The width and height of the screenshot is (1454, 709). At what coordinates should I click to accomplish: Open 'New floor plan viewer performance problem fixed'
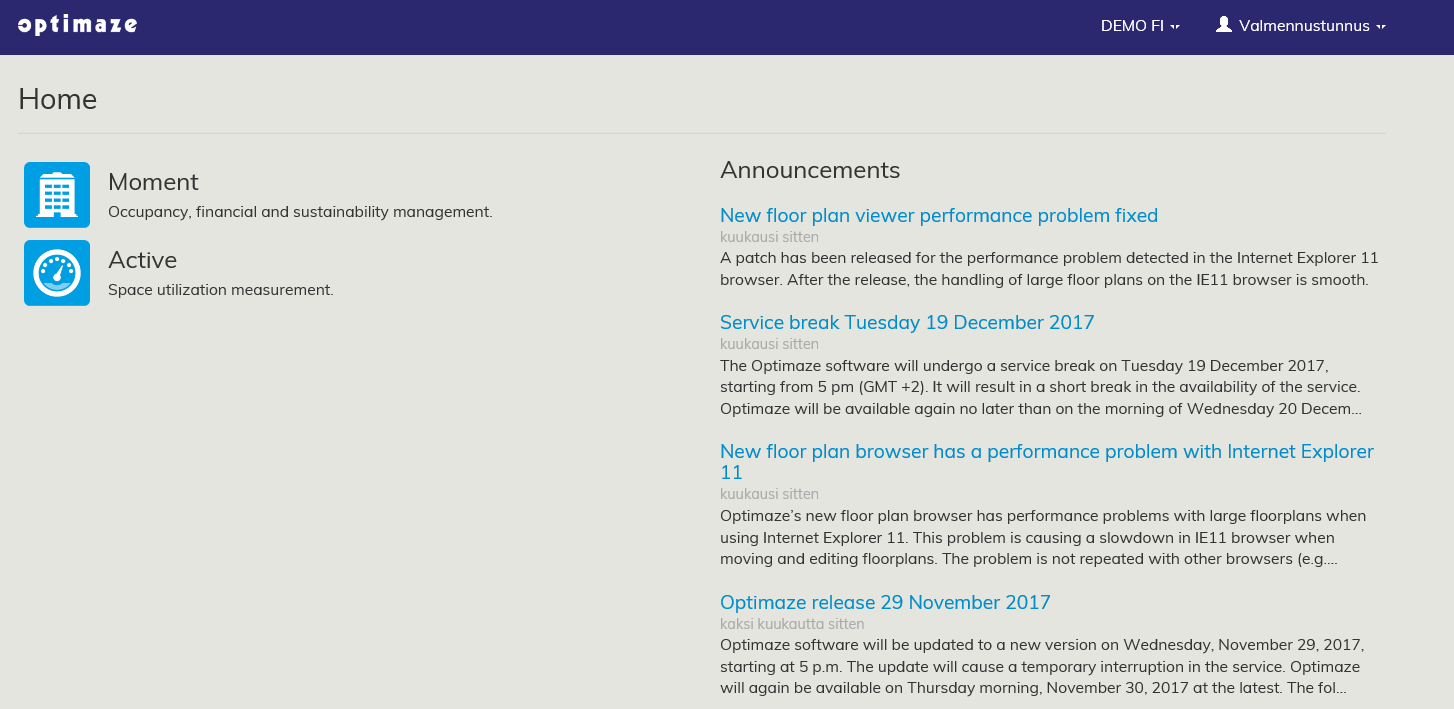click(938, 215)
